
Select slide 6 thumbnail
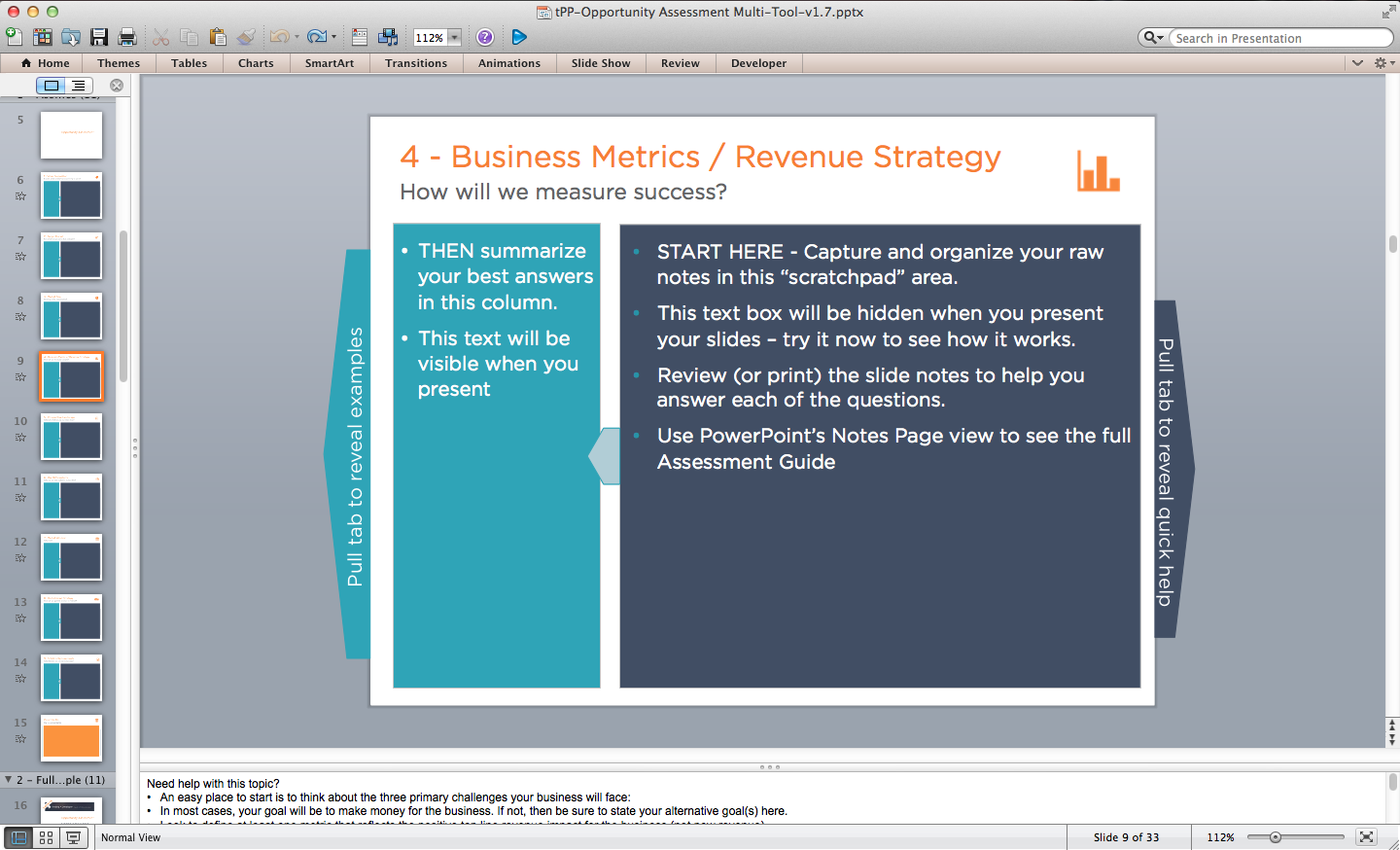(71, 195)
